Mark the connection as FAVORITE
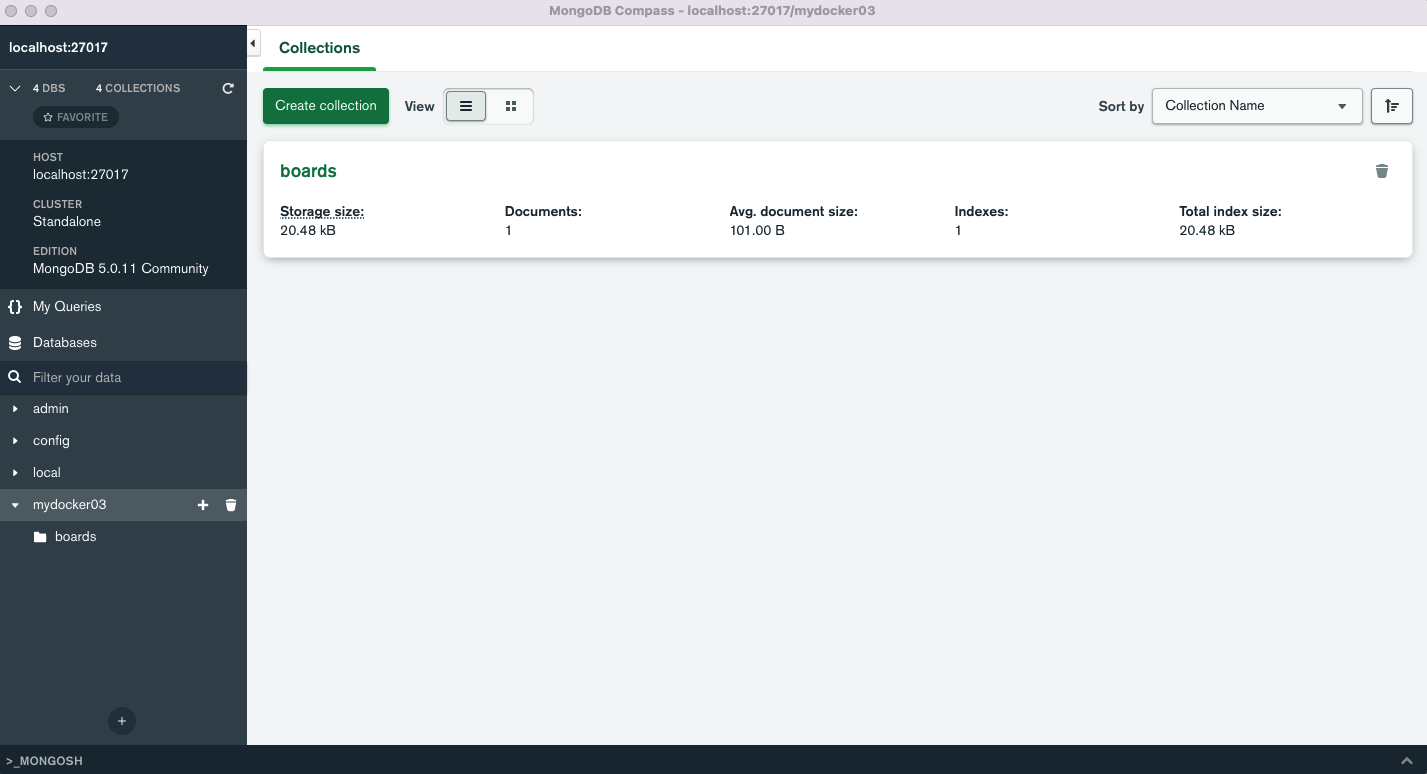The height and width of the screenshot is (774, 1427). click(76, 117)
